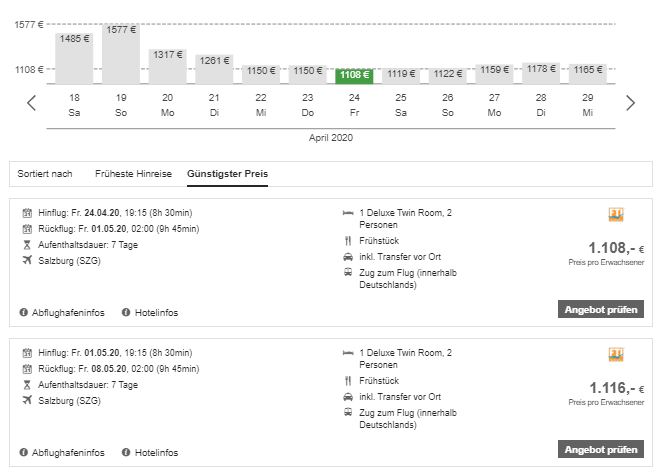Select the Günstigster Preis tab
This screenshot has width=662, height=473.
coord(227,174)
